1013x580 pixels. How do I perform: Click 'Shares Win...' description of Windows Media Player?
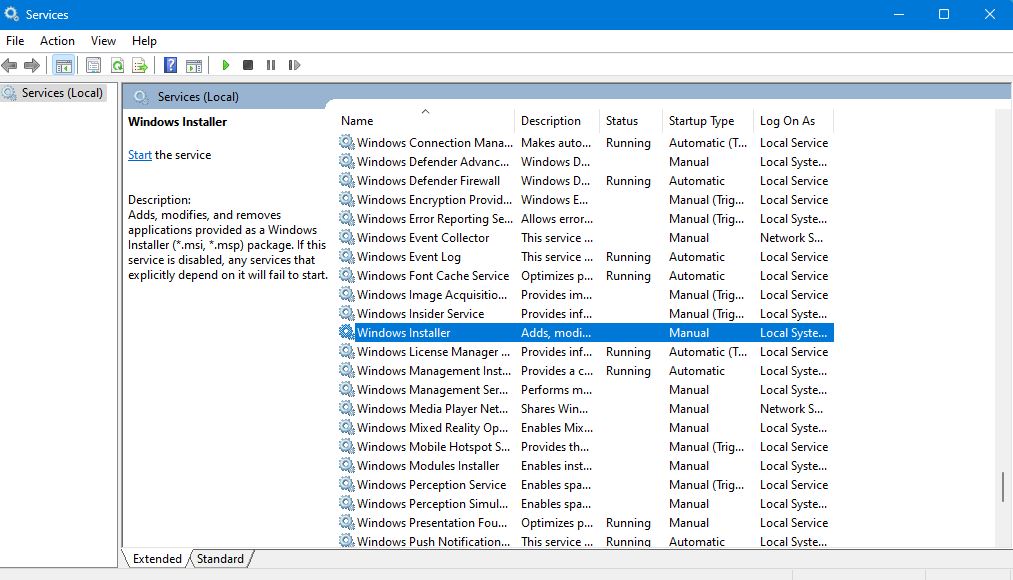[x=554, y=409]
